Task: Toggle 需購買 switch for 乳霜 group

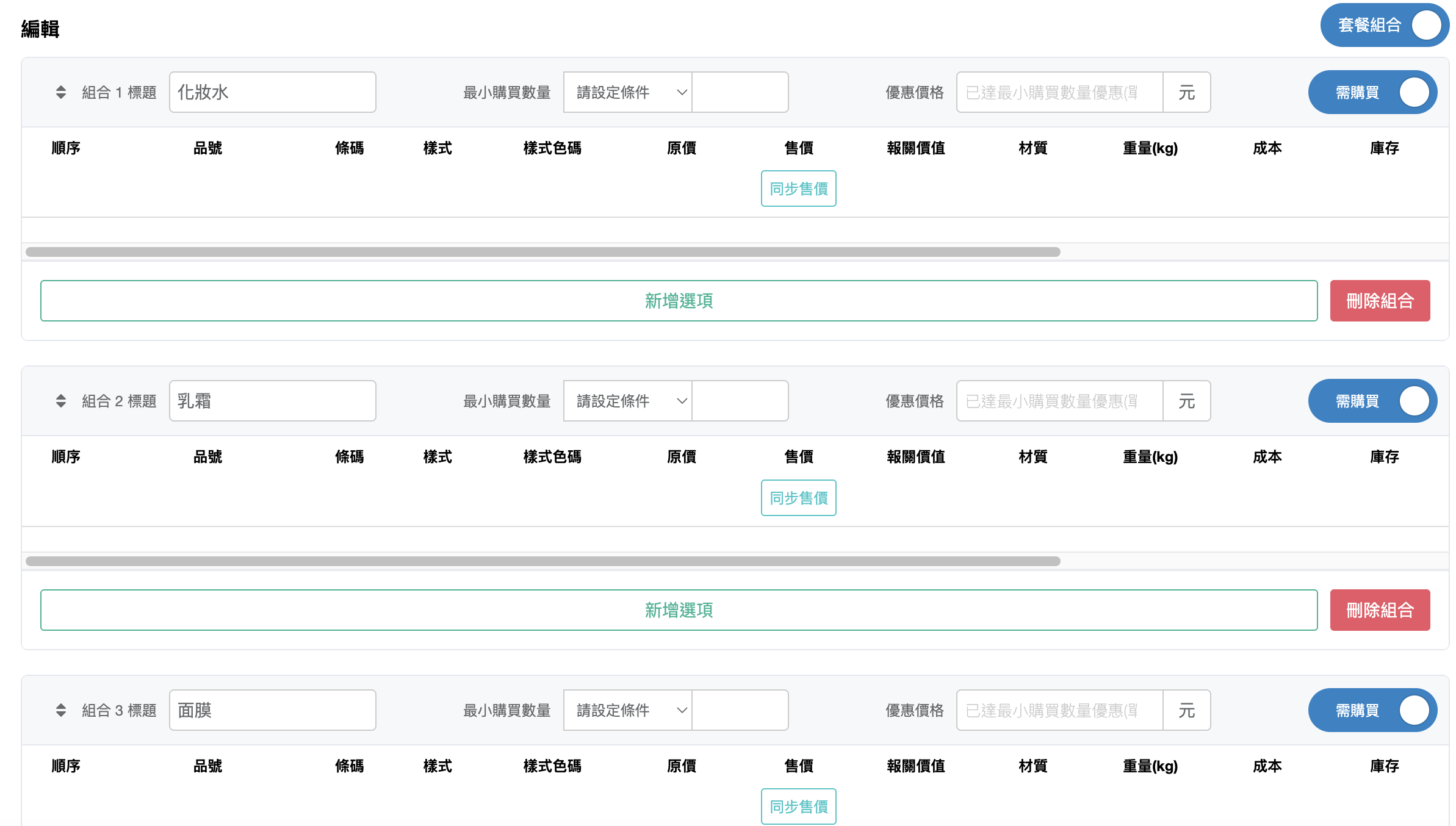Action: coord(1372,401)
